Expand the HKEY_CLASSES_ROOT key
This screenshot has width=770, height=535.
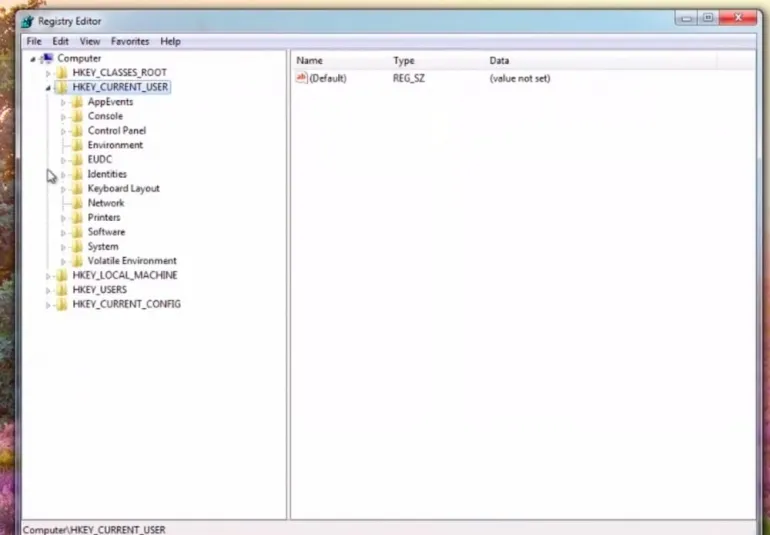(48, 74)
